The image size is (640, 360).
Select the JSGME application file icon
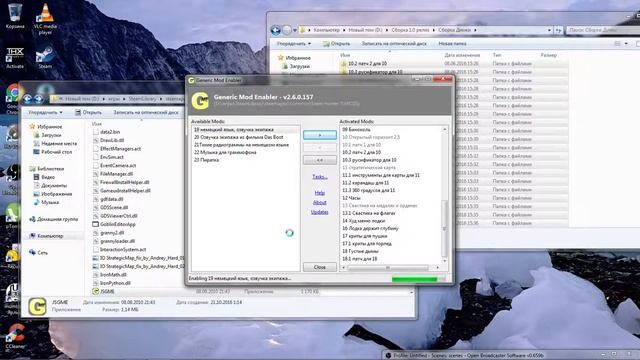[96, 291]
